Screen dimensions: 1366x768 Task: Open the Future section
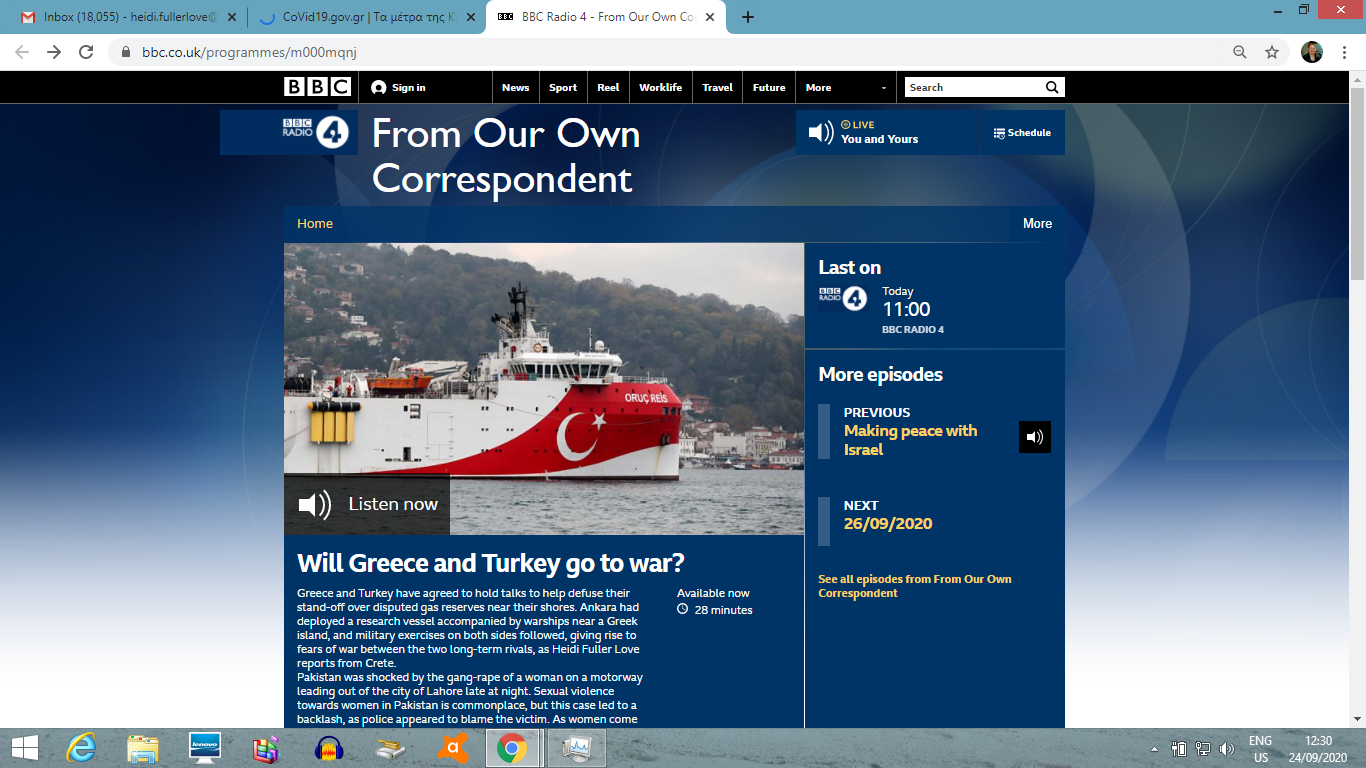[x=769, y=88]
